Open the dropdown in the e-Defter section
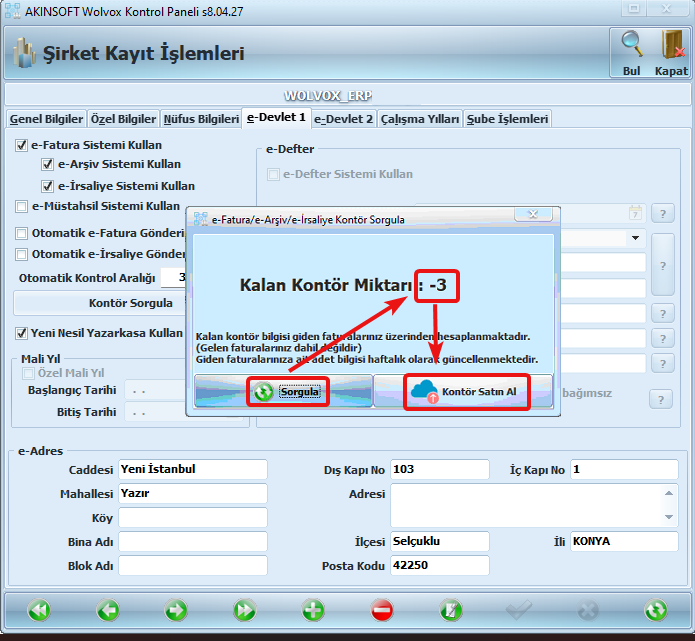Screen dimensions: 695x641 coord(635,238)
